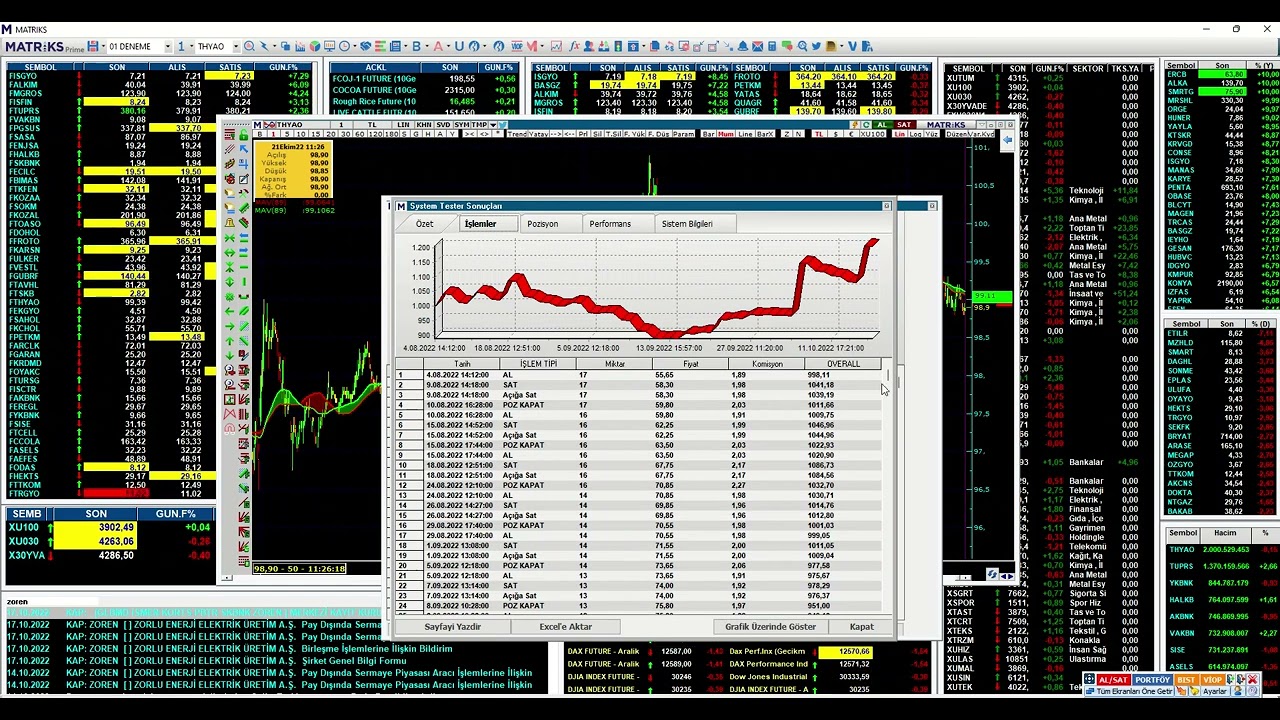Click the Grafik Üzerinde Göster button
1280x720 pixels.
point(770,627)
